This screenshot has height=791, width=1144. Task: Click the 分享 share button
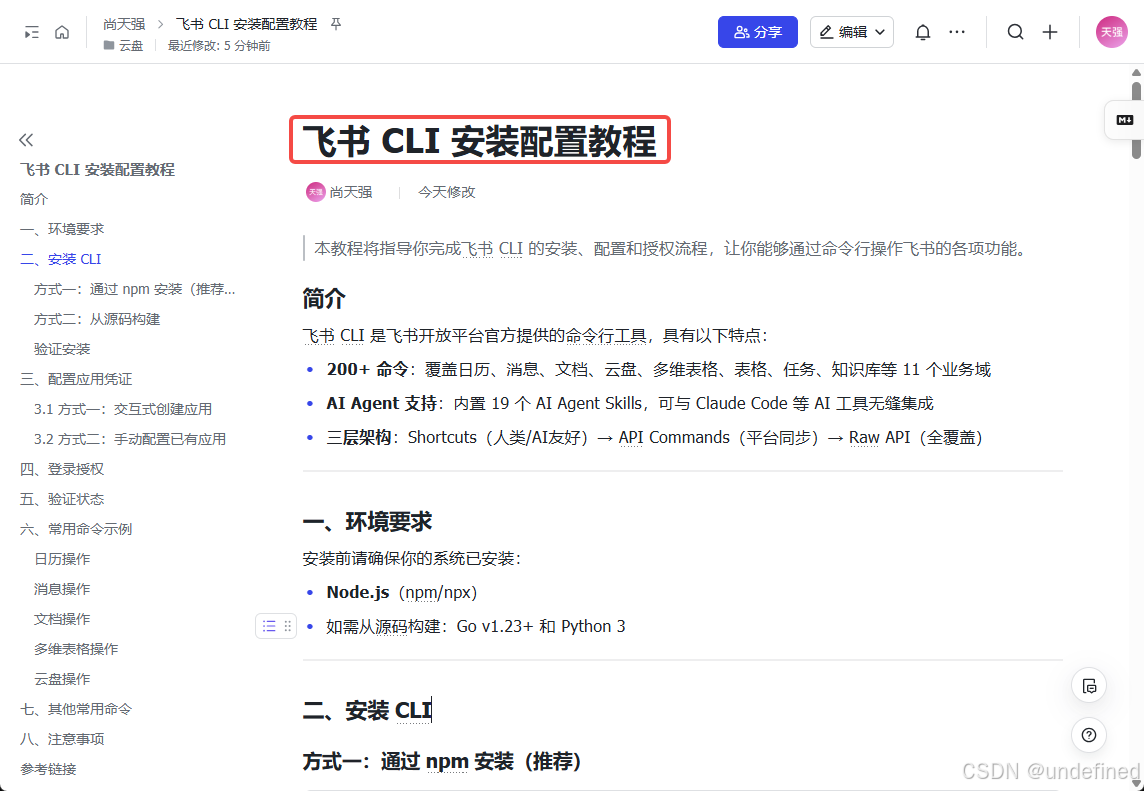[x=757, y=32]
